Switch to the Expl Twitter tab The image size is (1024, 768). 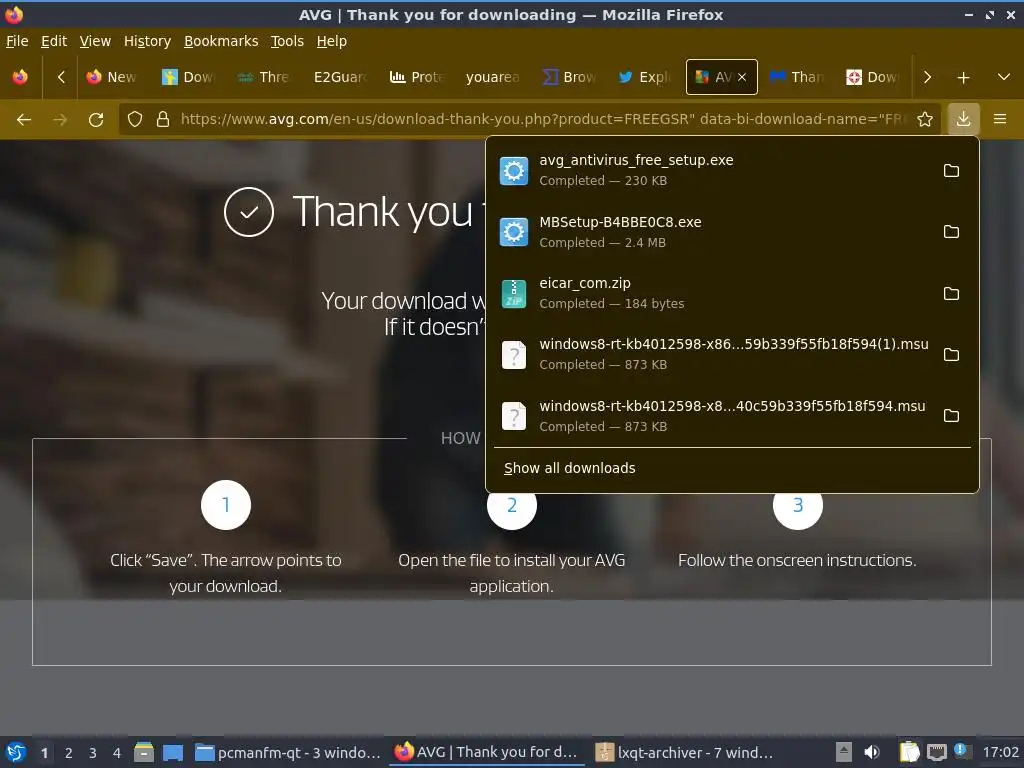(645, 77)
